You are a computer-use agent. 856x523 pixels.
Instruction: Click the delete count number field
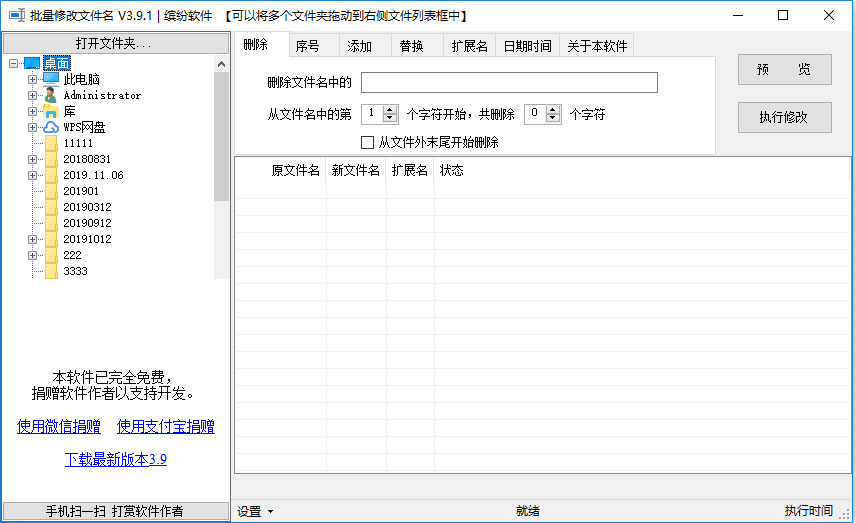(536, 114)
